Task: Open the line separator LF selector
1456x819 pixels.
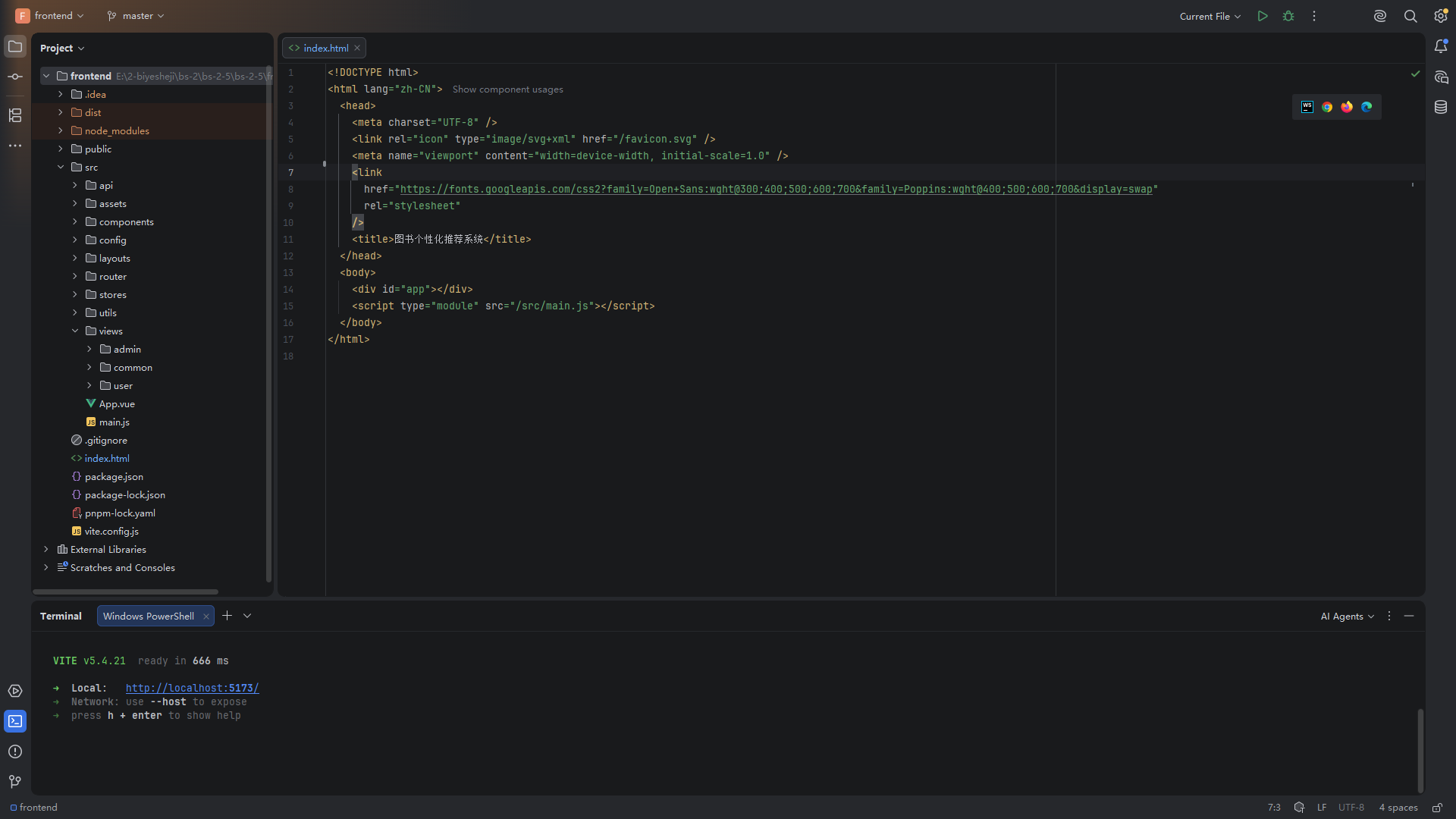Action: (x=1322, y=808)
